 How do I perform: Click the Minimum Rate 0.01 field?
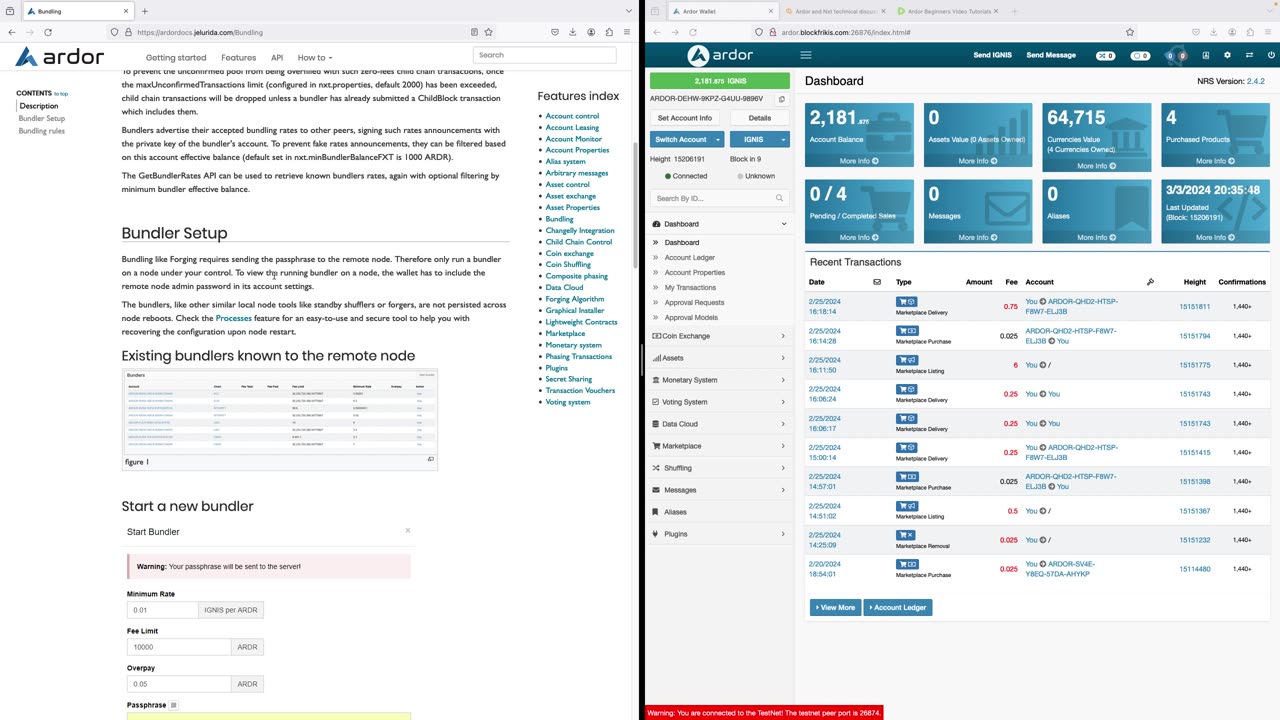(162, 610)
